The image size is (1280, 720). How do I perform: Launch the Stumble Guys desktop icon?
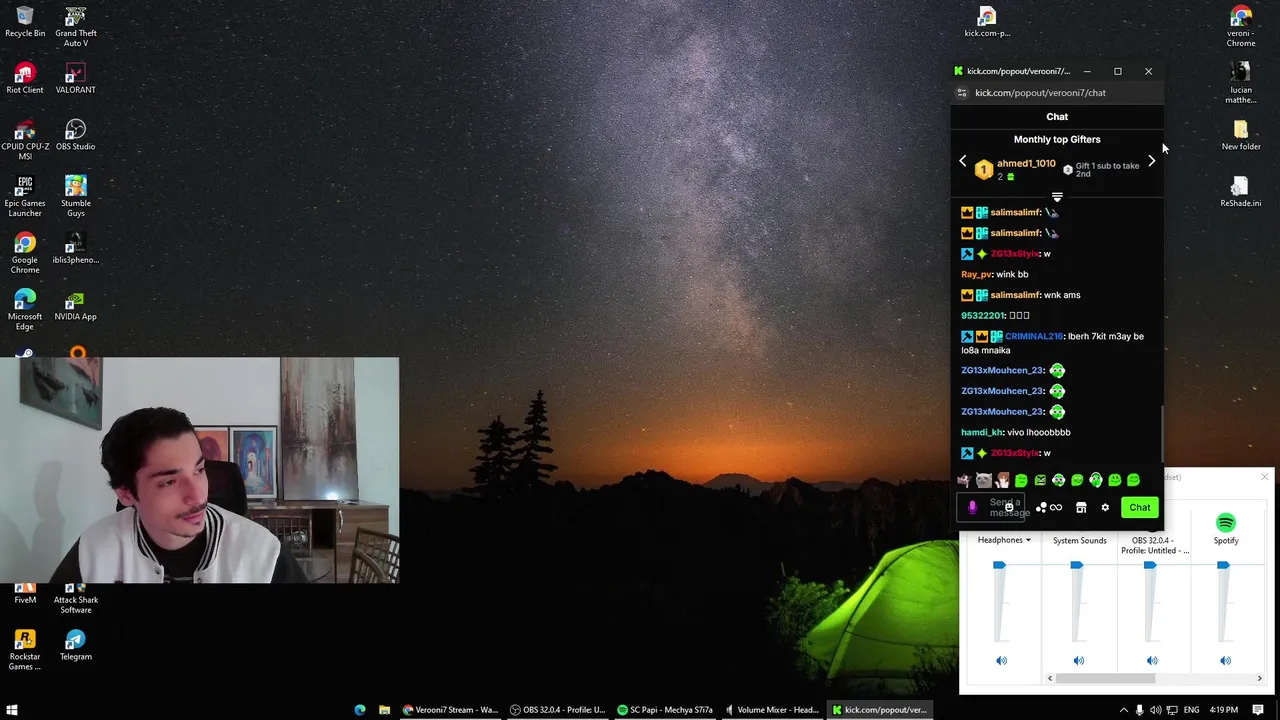coord(75,196)
